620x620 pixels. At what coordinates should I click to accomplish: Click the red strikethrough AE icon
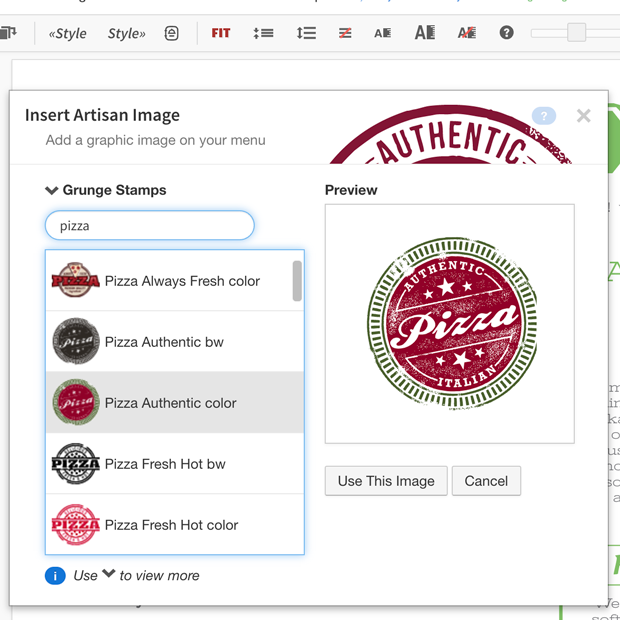click(x=467, y=33)
